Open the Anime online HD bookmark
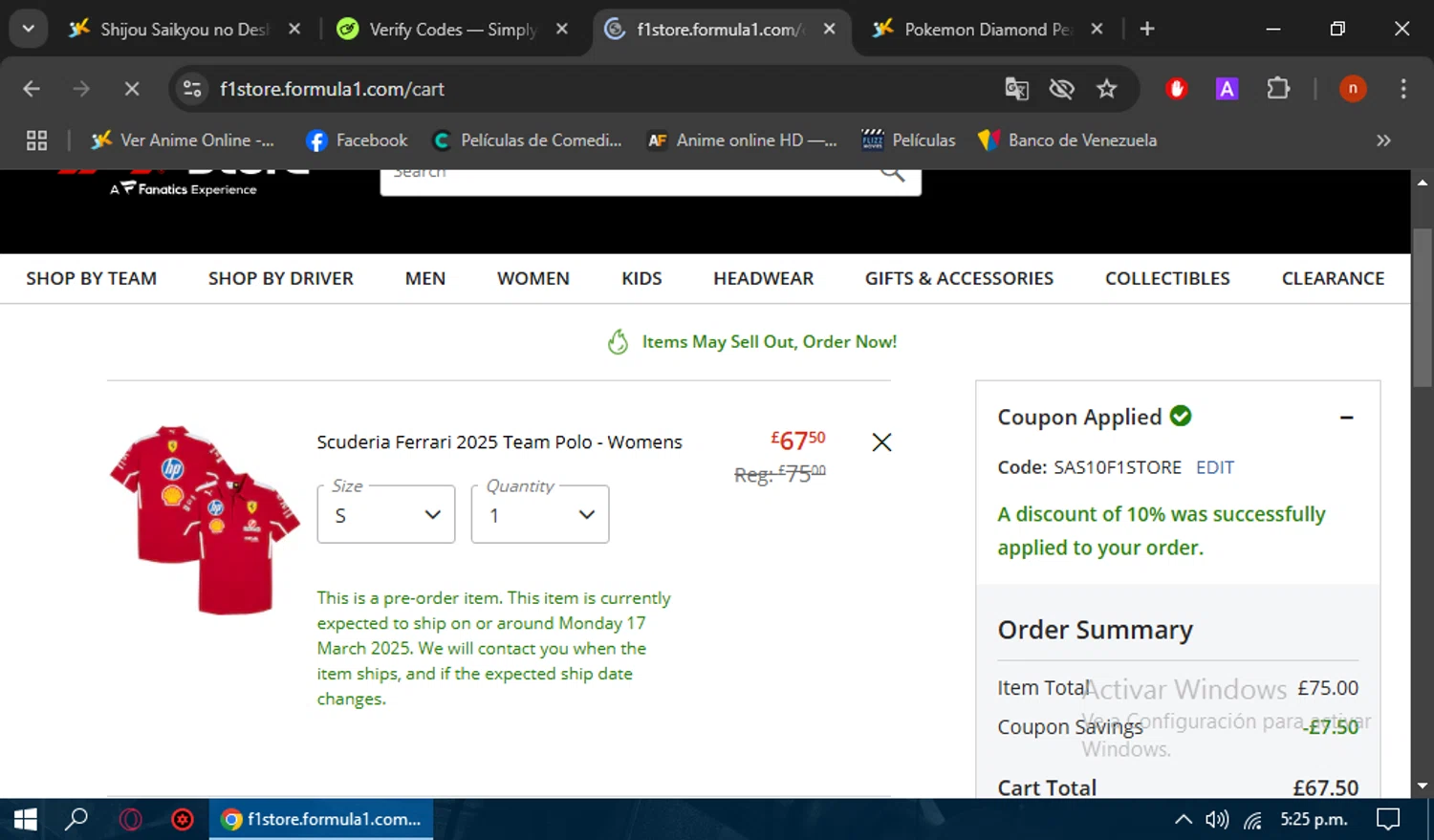The width and height of the screenshot is (1434, 840). pyautogui.click(x=742, y=140)
